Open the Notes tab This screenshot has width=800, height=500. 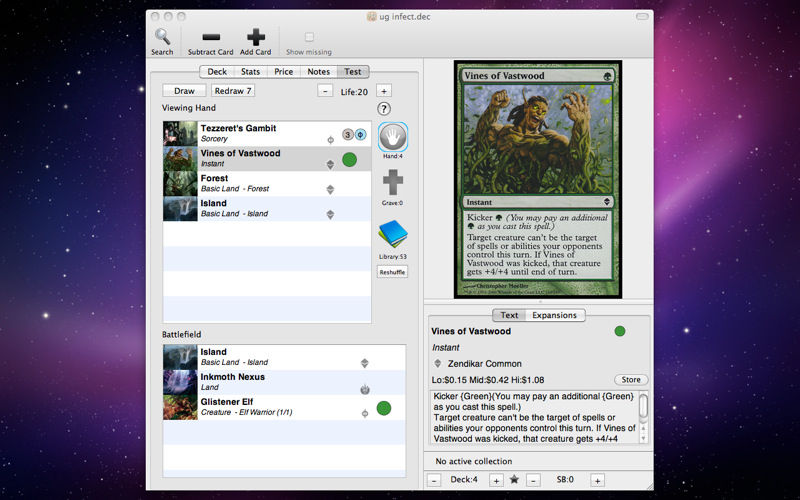point(319,71)
